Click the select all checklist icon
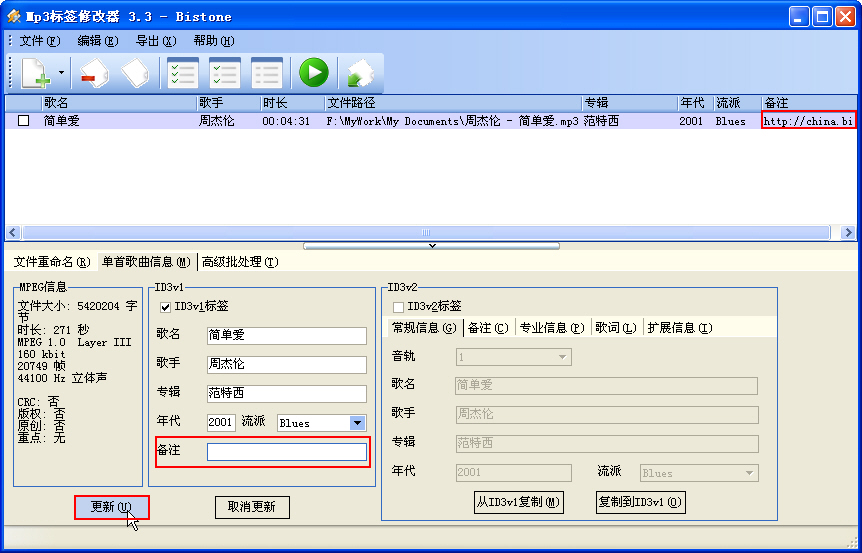This screenshot has height=553, width=862. 182,73
